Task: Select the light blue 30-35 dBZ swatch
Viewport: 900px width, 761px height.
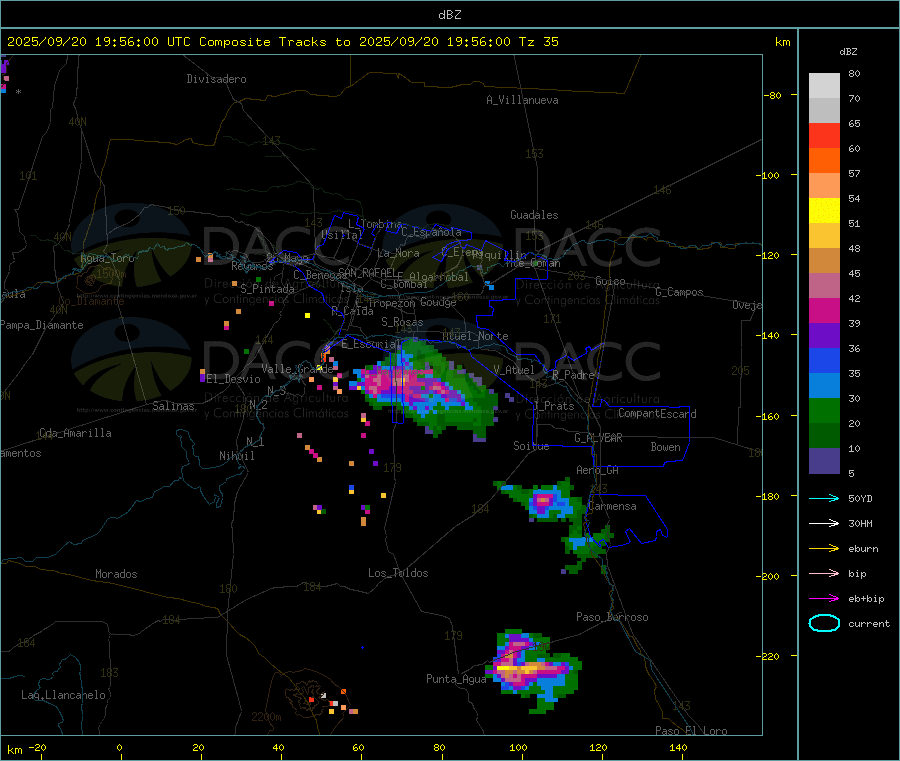Action: tap(824, 386)
